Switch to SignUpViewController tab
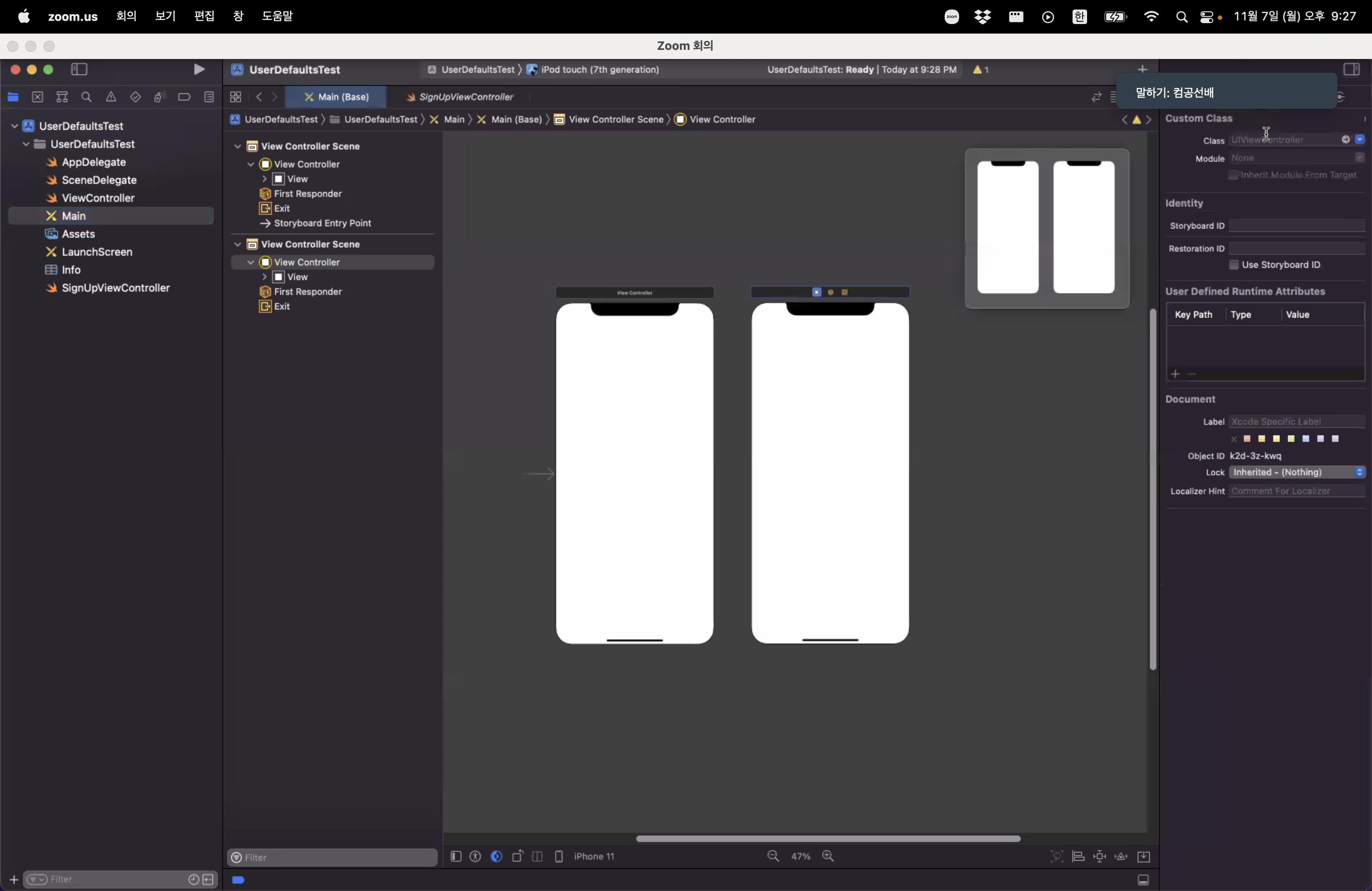The width and height of the screenshot is (1372, 891). pyautogui.click(x=460, y=97)
